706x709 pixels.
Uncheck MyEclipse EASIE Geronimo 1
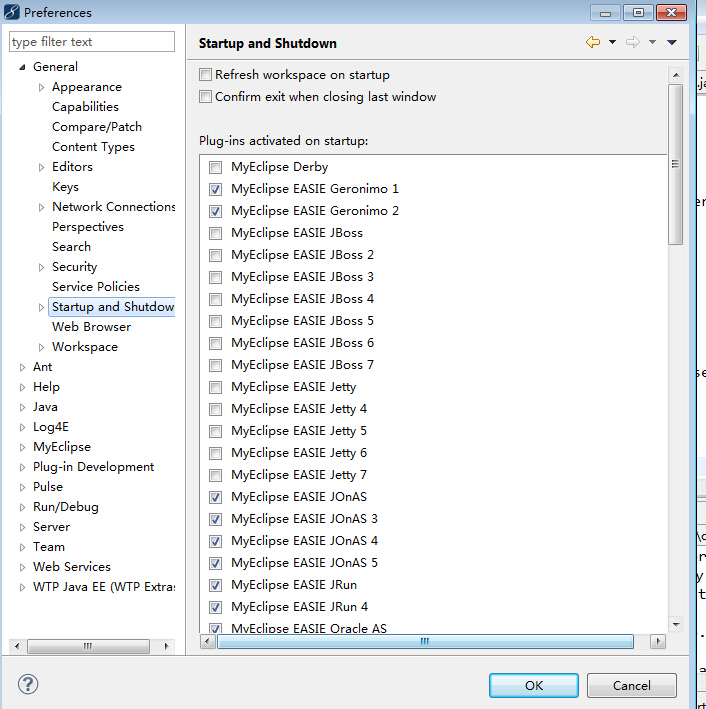click(216, 189)
